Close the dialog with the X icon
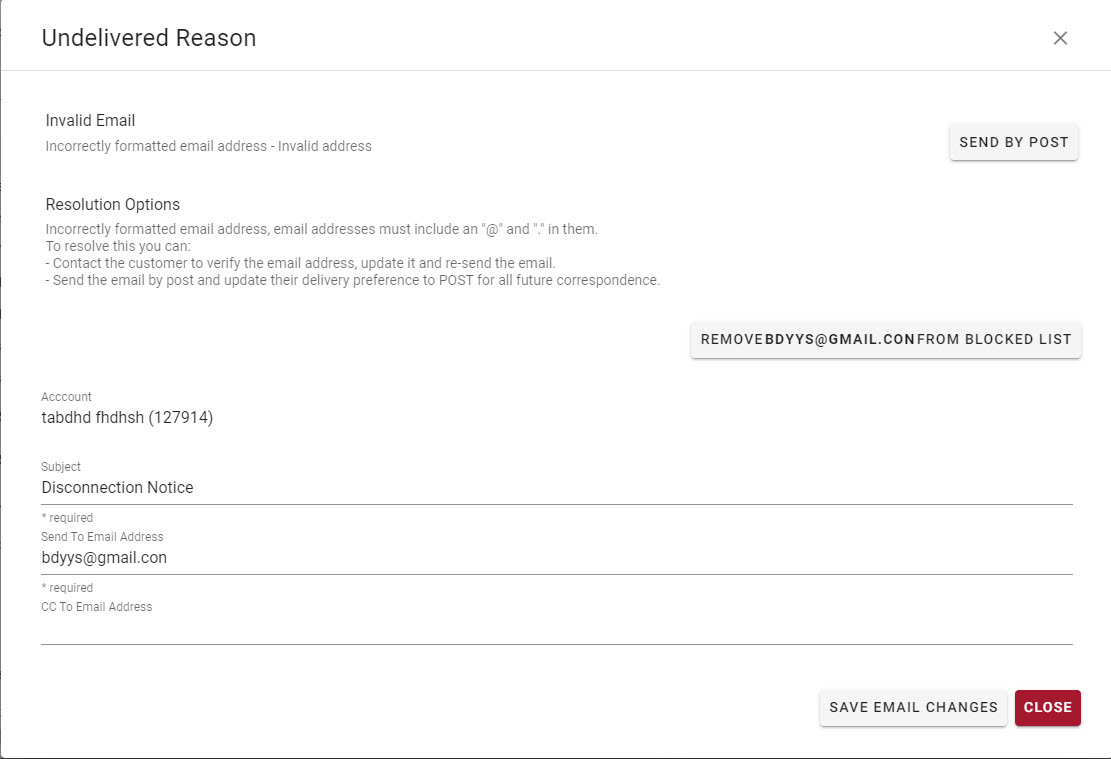The width and height of the screenshot is (1111, 759). 1060,38
